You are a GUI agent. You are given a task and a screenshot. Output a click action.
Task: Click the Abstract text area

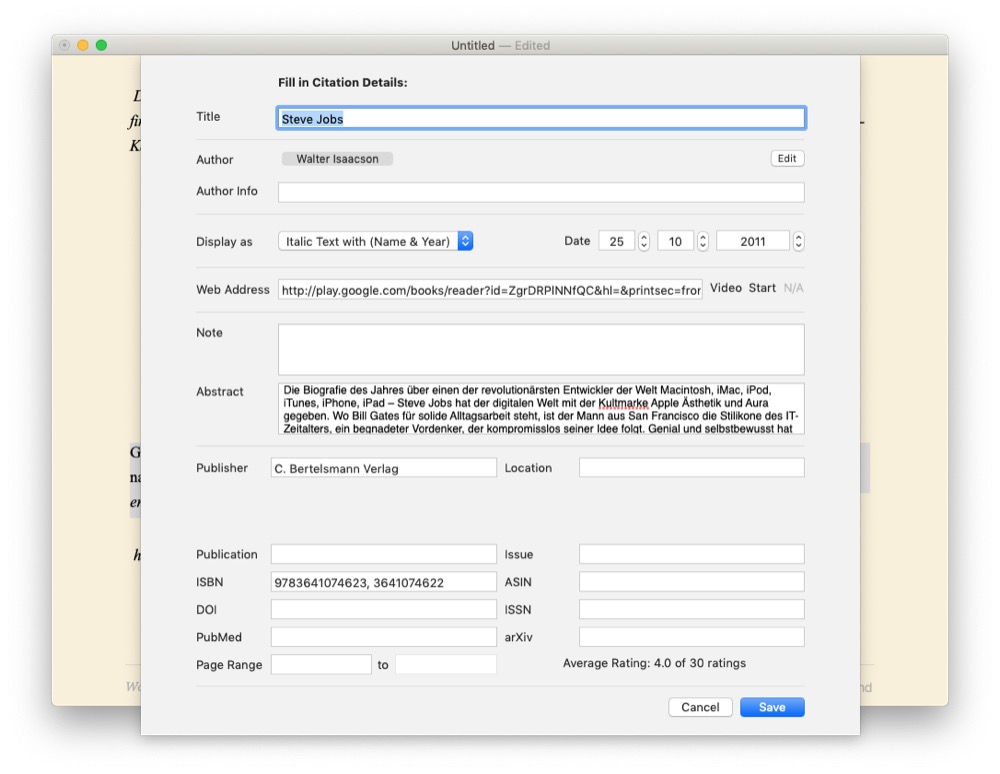click(540, 408)
